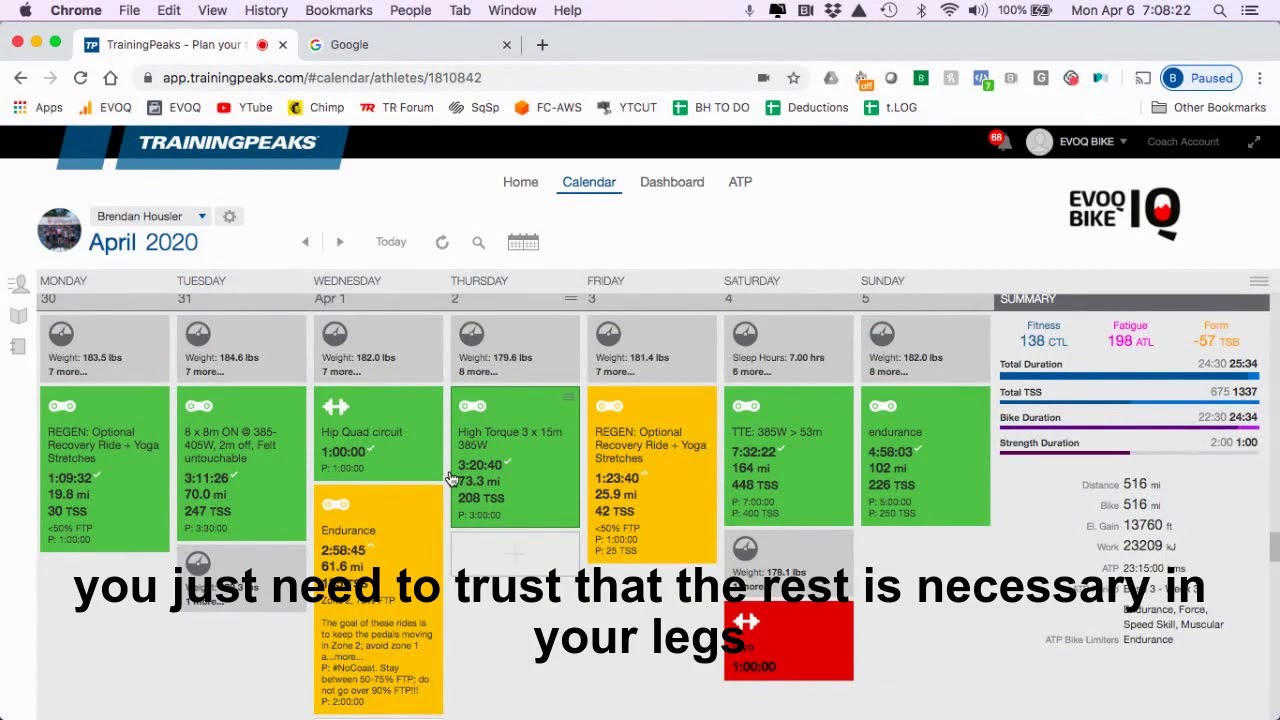This screenshot has height=720, width=1280.
Task: Expand Wednesday's 7 more metrics
Action: [x=341, y=372]
